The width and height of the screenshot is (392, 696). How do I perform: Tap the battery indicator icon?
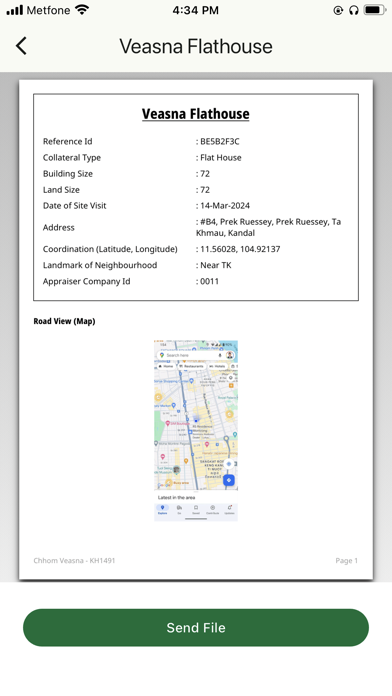click(375, 10)
